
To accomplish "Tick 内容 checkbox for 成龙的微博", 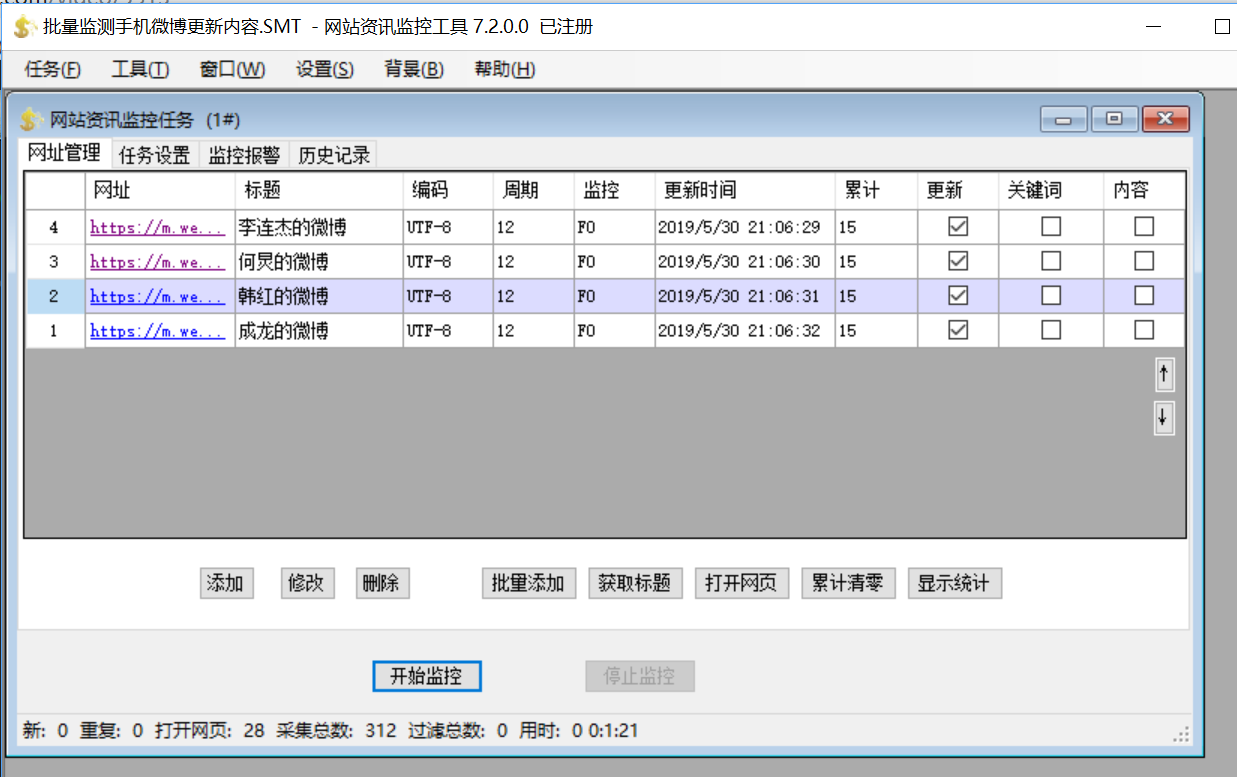I will (1144, 330).
